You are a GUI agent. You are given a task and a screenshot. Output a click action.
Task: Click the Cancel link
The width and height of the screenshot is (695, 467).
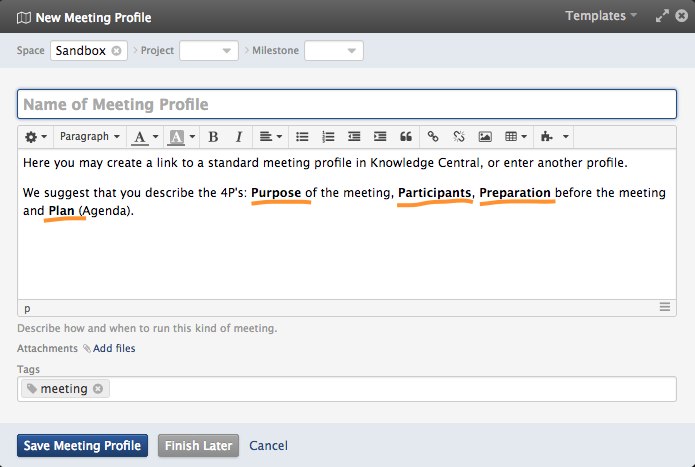tap(268, 445)
